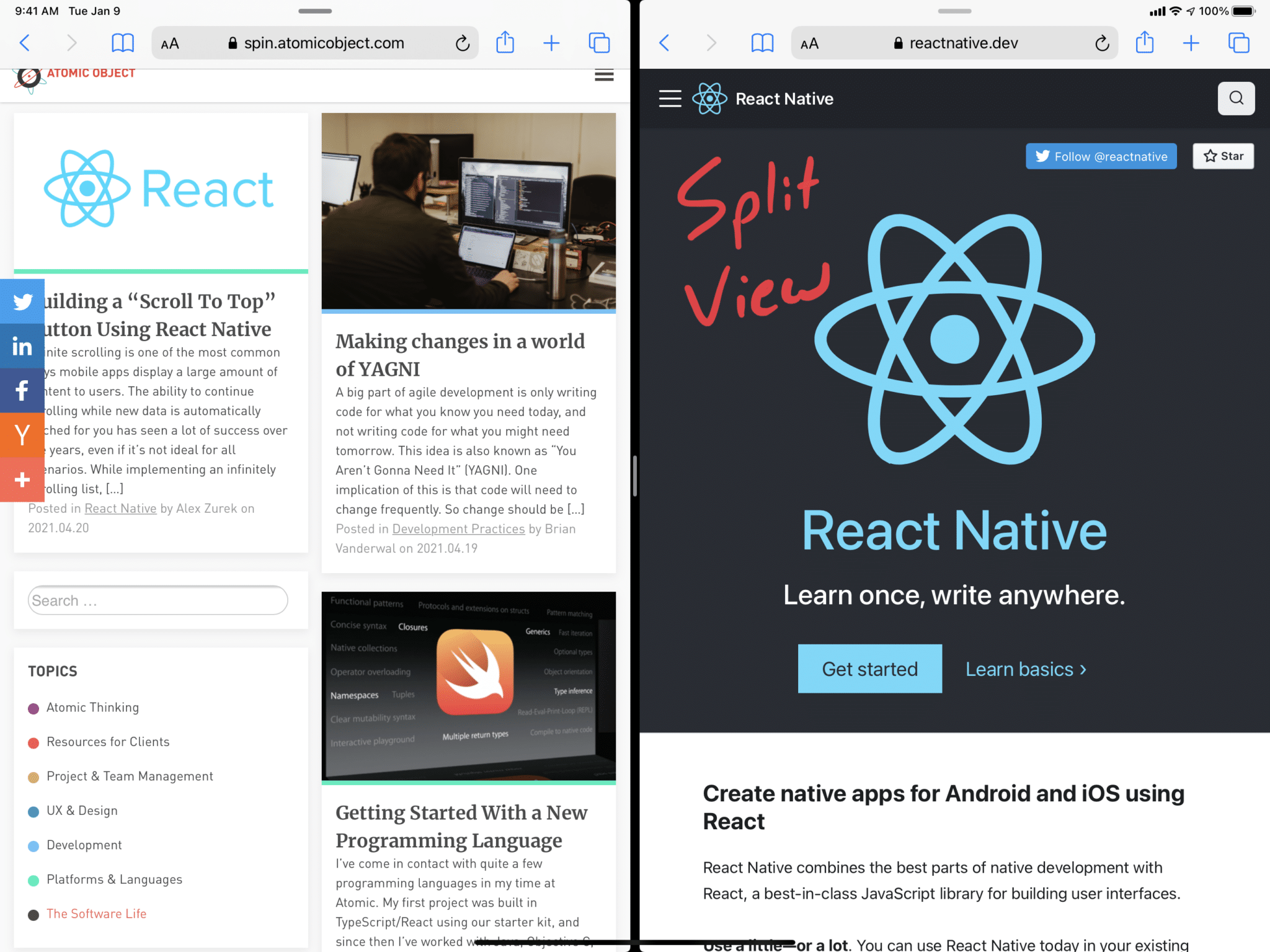1270x952 pixels.
Task: Open bookmarks in left Safari pane
Action: coord(122,43)
